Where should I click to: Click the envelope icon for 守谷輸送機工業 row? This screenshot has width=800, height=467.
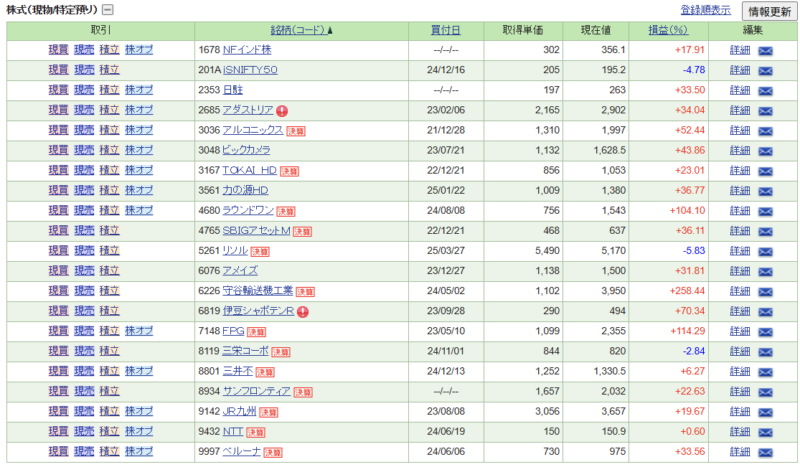(765, 291)
